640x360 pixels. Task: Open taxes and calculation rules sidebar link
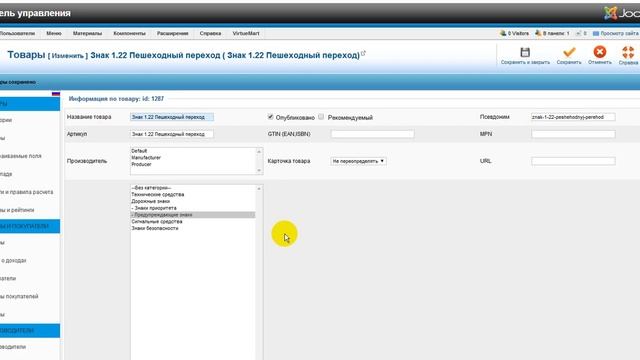pyautogui.click(x=27, y=192)
